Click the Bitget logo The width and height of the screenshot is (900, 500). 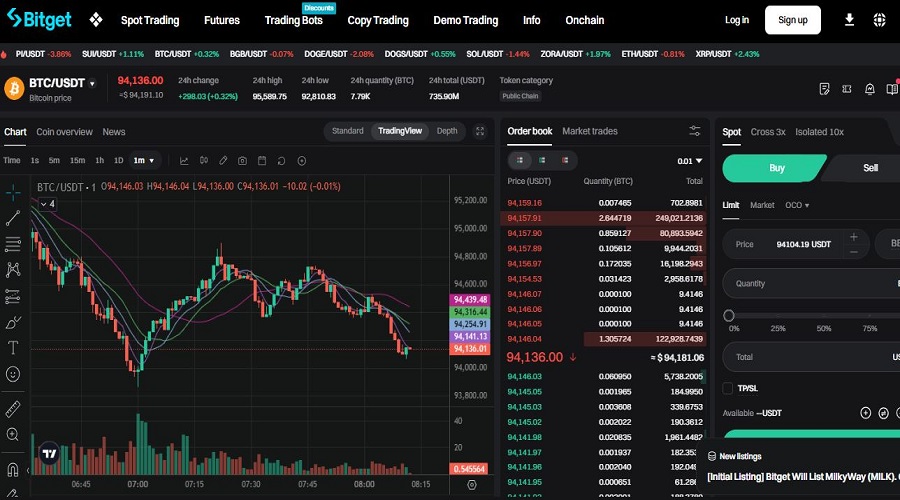coord(40,20)
